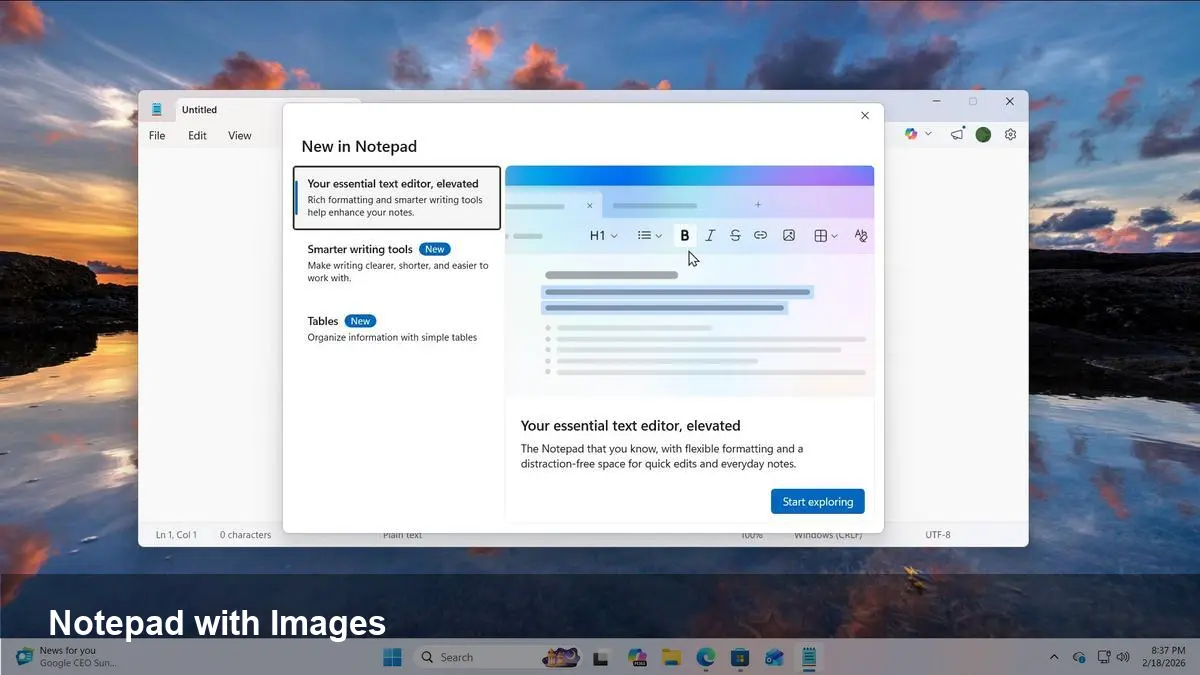Select the clear formatting icon
The height and width of the screenshot is (675, 1200).
coord(861,235)
